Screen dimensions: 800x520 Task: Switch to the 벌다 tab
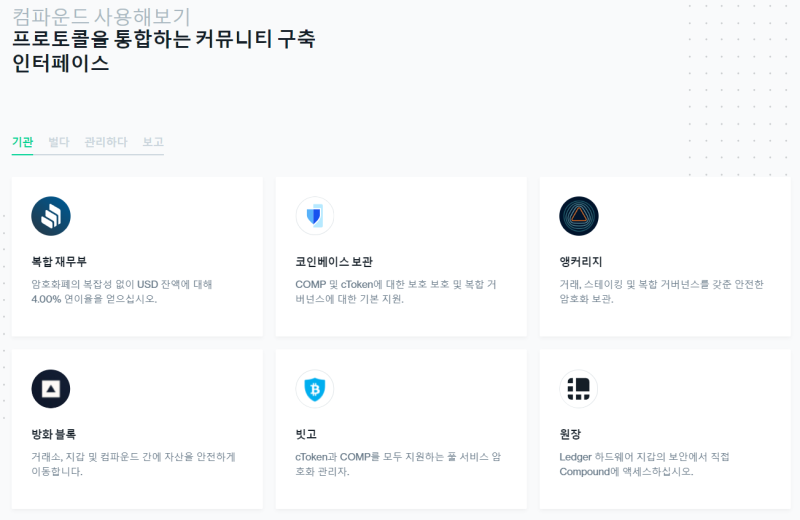(x=59, y=142)
